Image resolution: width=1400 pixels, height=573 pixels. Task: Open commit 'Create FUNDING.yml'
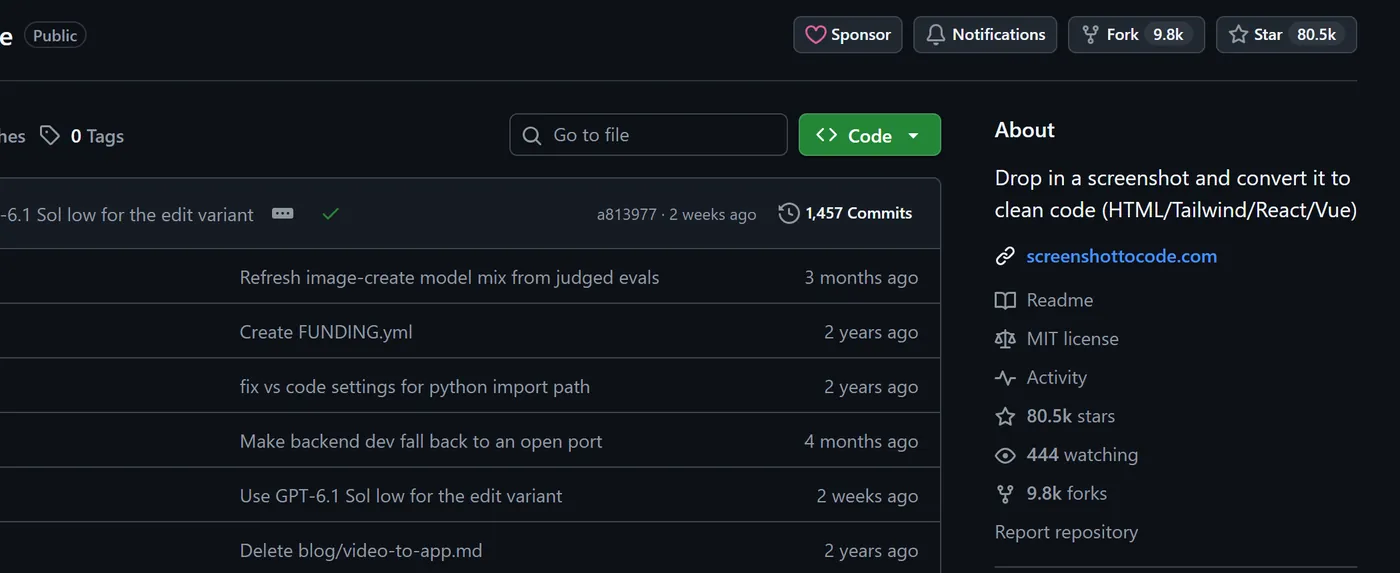pos(326,332)
